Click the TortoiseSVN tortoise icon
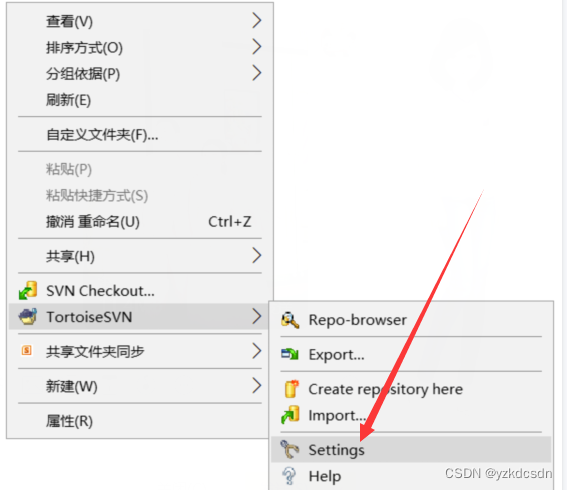 [x=28, y=316]
